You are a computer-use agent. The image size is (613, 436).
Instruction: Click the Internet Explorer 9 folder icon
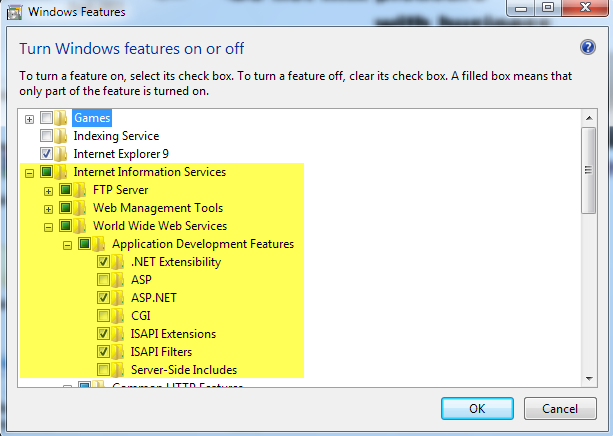(x=61, y=154)
